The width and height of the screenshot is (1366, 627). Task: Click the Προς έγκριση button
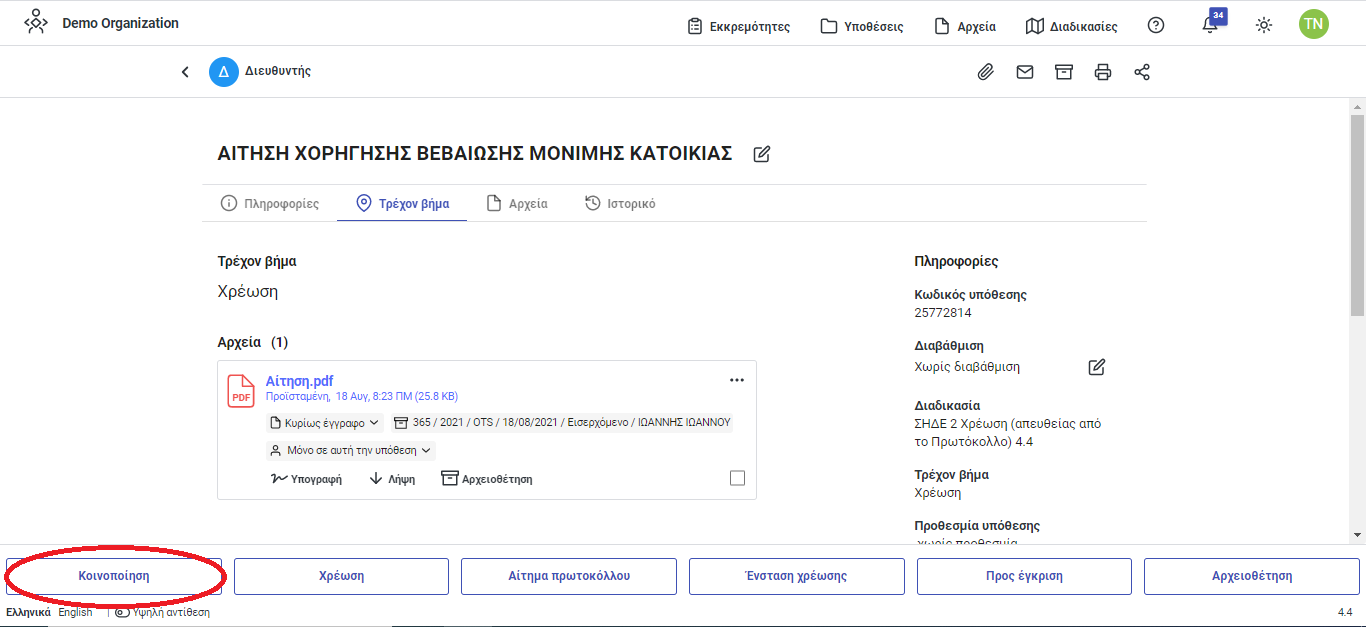click(1024, 576)
